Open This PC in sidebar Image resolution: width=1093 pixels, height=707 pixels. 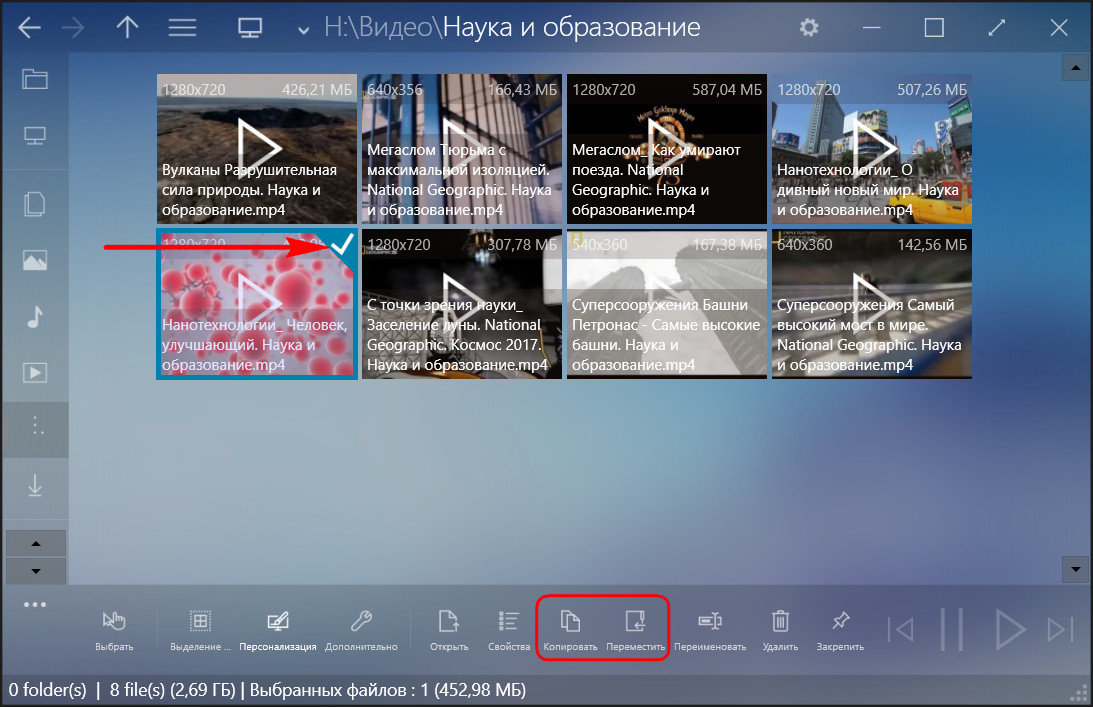pos(35,135)
